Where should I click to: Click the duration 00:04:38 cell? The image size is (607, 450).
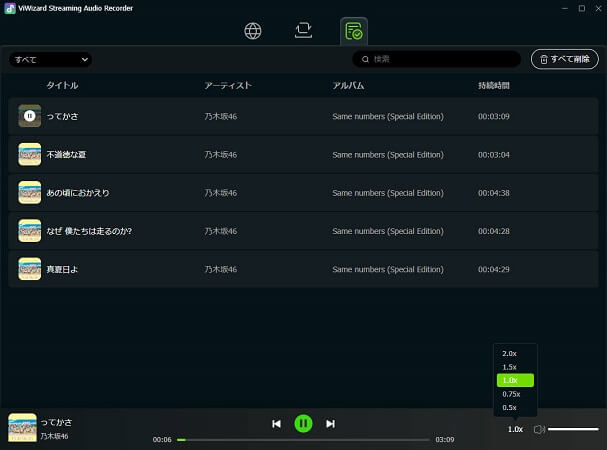494,193
